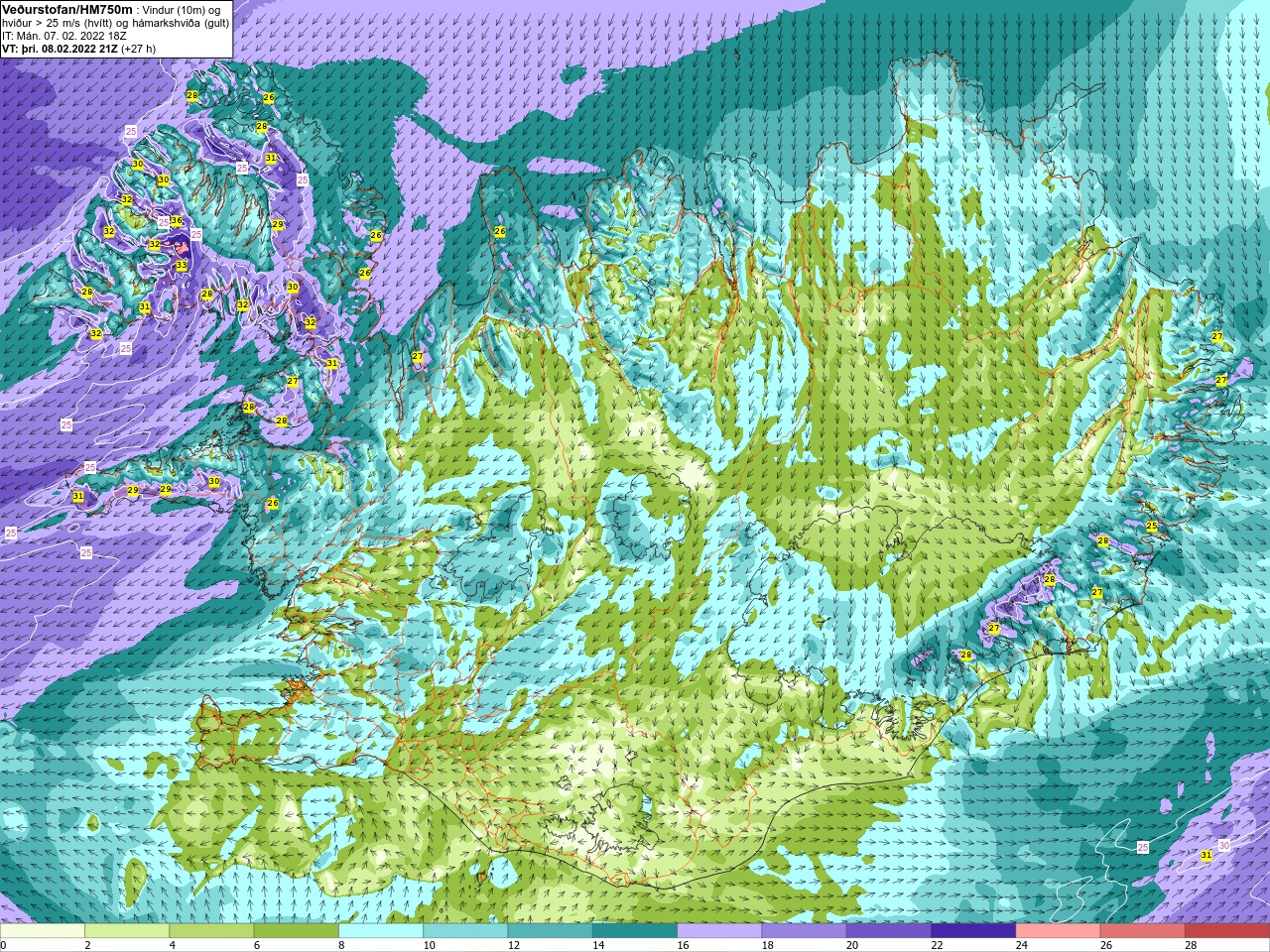Click the red legend swatch above 28 m/s
Image resolution: width=1270 pixels, height=952 pixels.
[x=1227, y=931]
